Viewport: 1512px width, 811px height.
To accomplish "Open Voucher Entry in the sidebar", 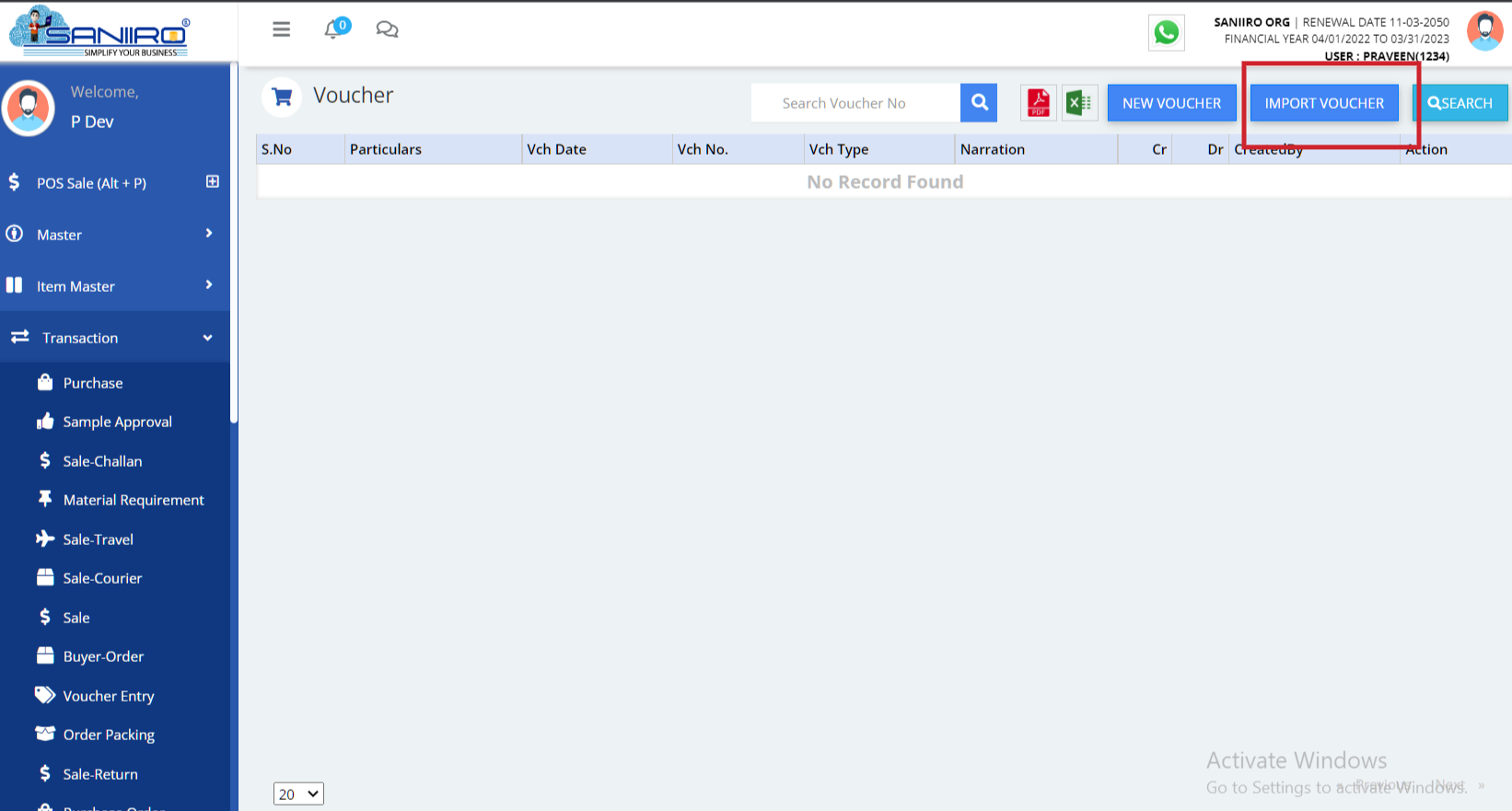I will (108, 696).
